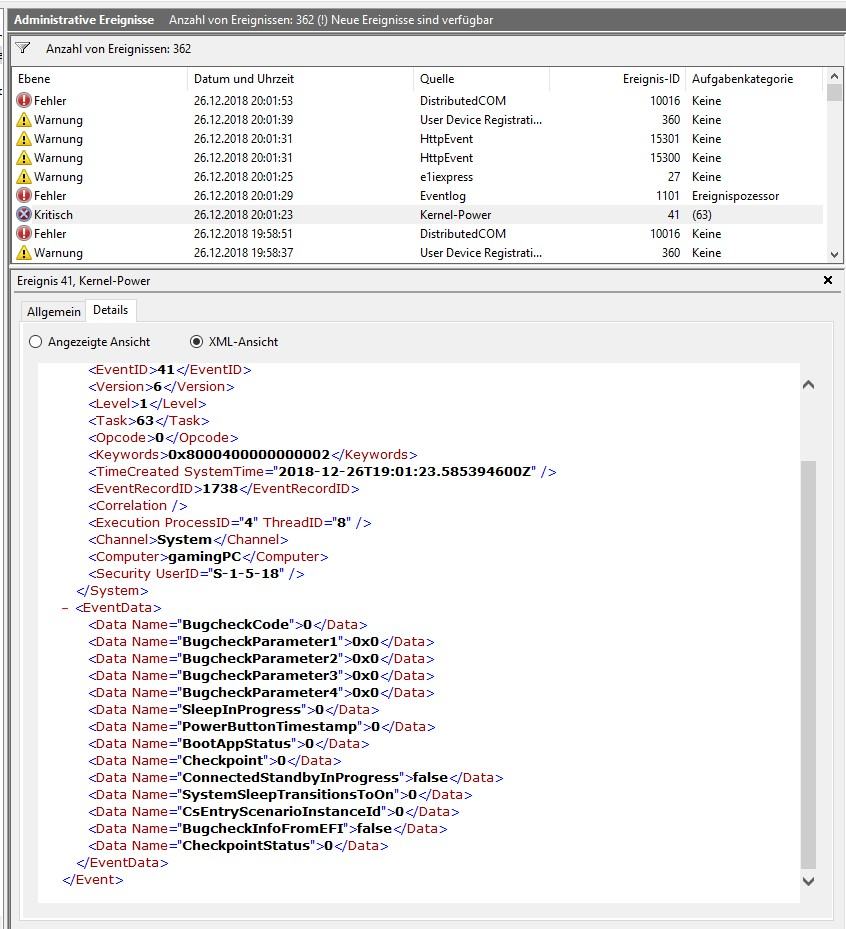The width and height of the screenshot is (846, 929).
Task: Click warning icon of 19:58:37 row
Action: (24, 252)
